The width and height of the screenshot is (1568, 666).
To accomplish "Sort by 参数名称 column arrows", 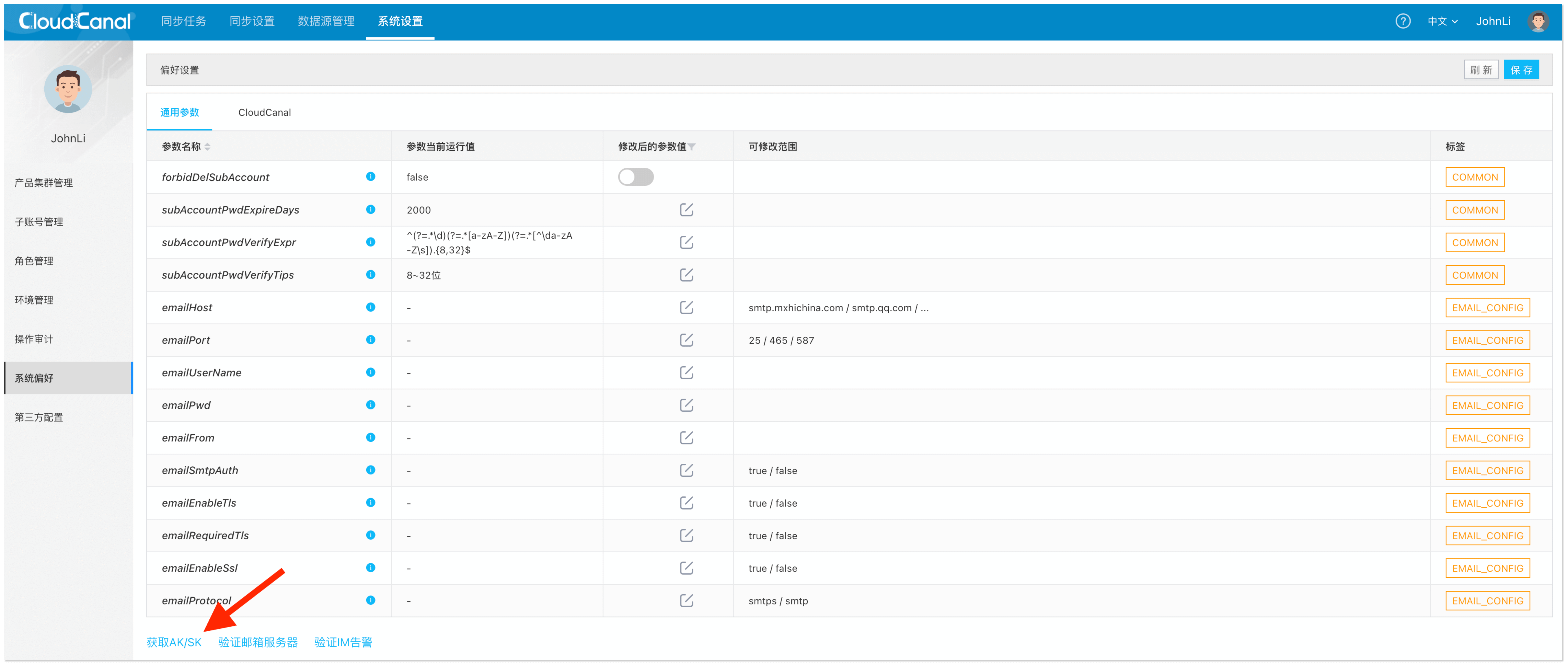I will coord(208,147).
